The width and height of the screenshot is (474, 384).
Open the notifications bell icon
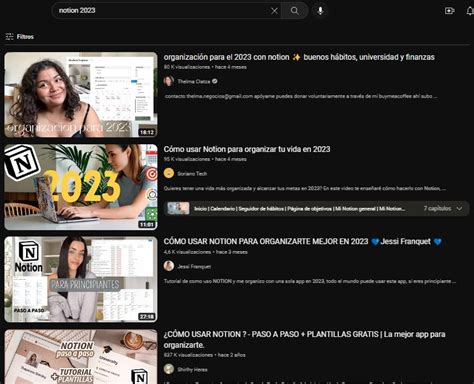pyautogui.click(x=470, y=11)
